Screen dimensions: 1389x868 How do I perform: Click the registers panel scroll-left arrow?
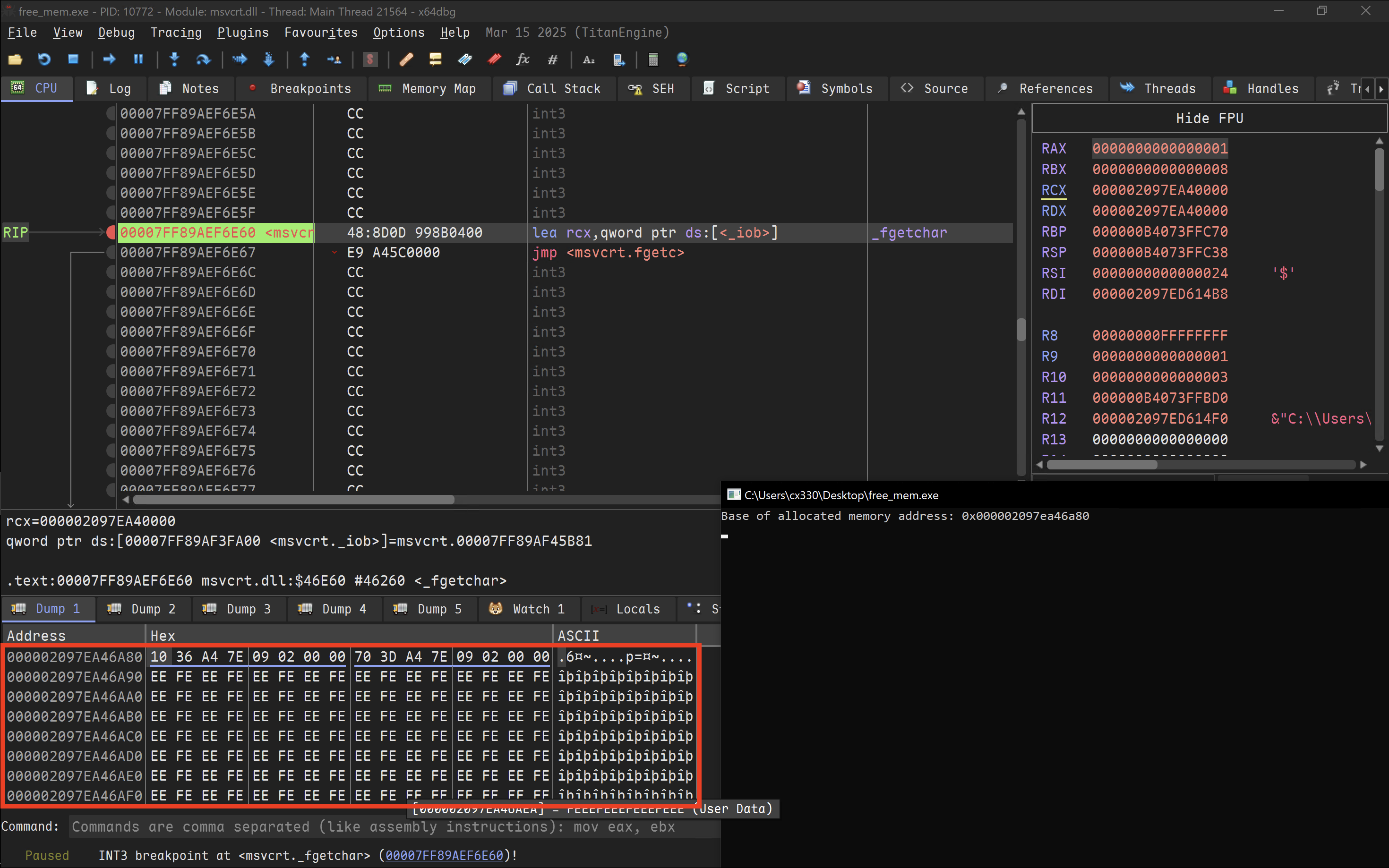pyautogui.click(x=1039, y=464)
